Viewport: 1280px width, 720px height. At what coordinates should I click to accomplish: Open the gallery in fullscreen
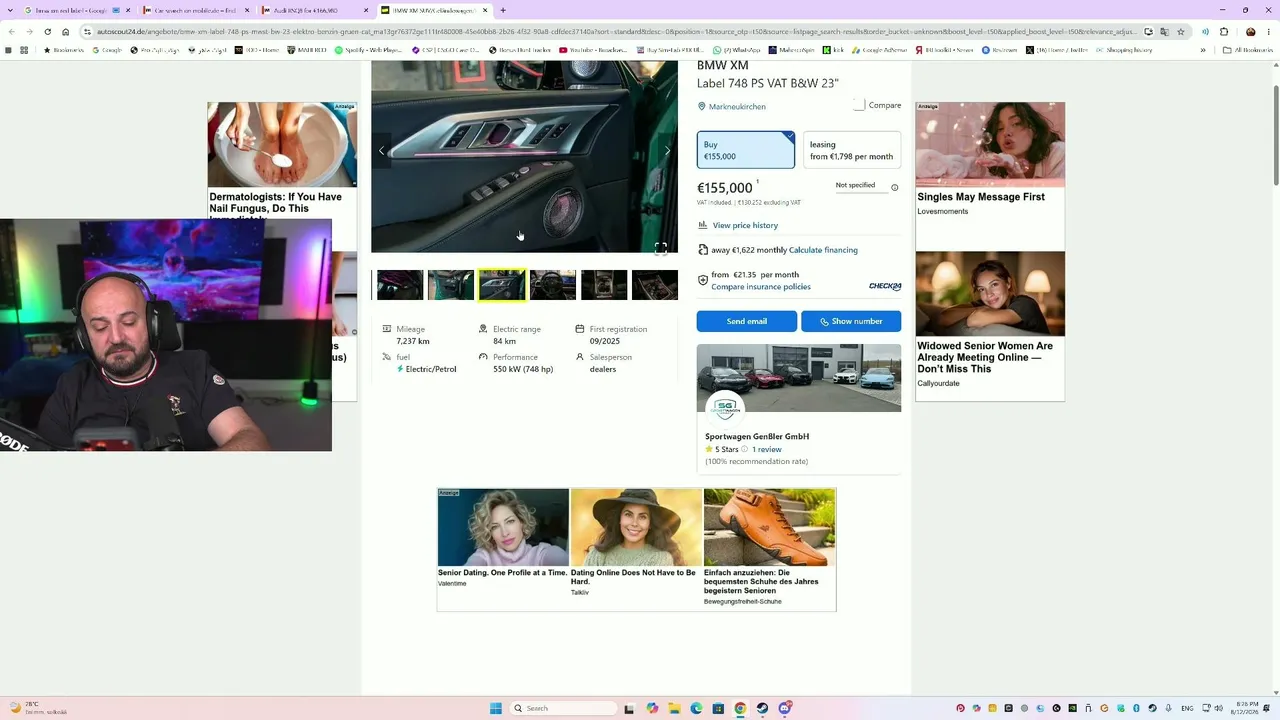[661, 248]
